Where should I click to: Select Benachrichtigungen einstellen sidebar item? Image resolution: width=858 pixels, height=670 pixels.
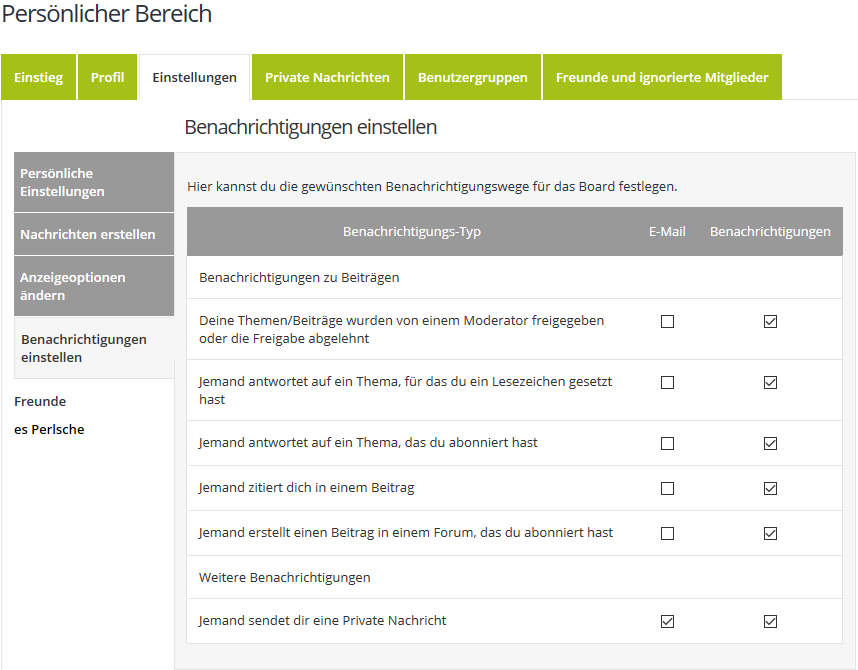coord(94,348)
